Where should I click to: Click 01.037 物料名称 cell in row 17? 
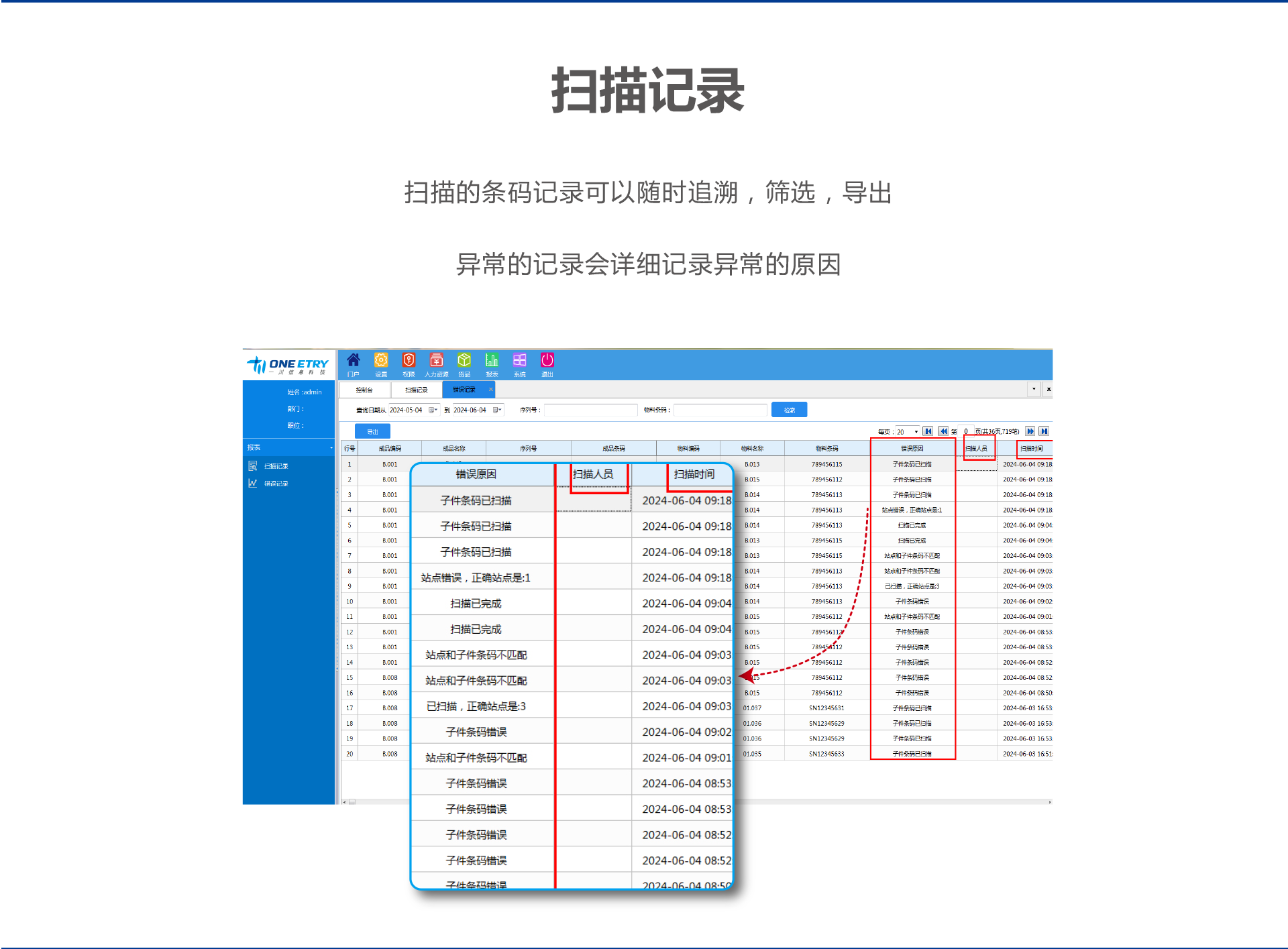point(752,708)
